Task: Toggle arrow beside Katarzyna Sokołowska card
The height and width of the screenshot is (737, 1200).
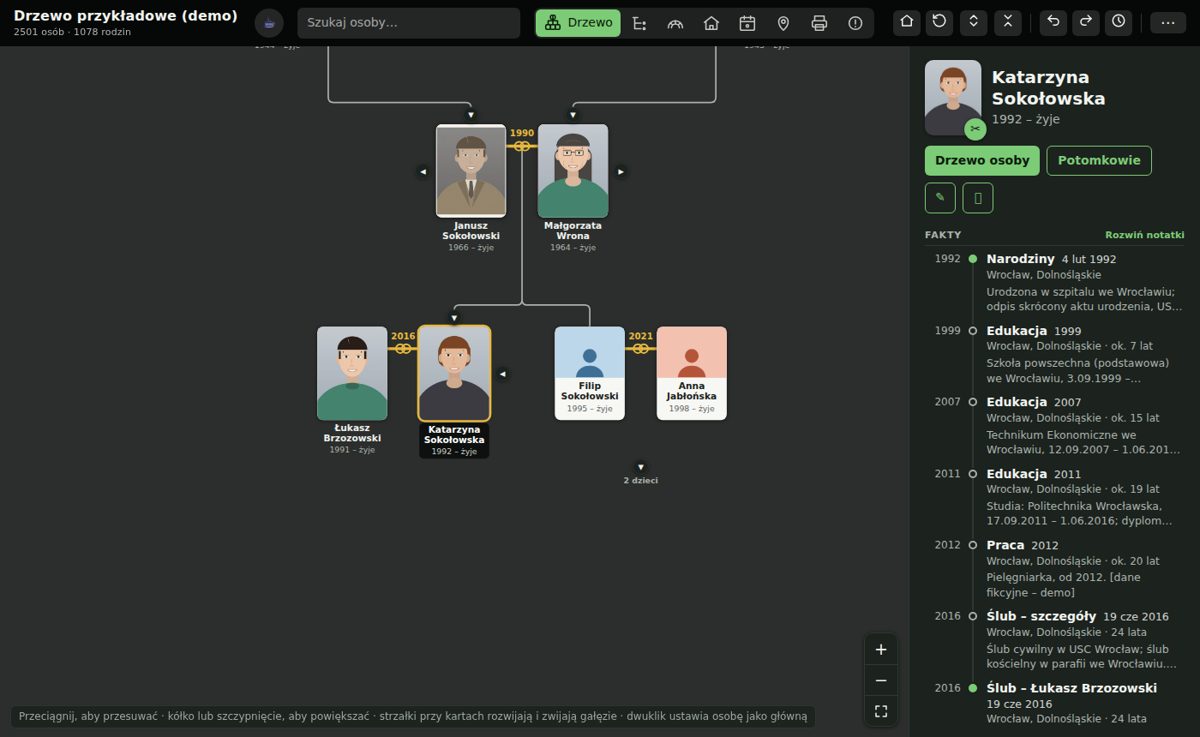Action: pos(503,374)
